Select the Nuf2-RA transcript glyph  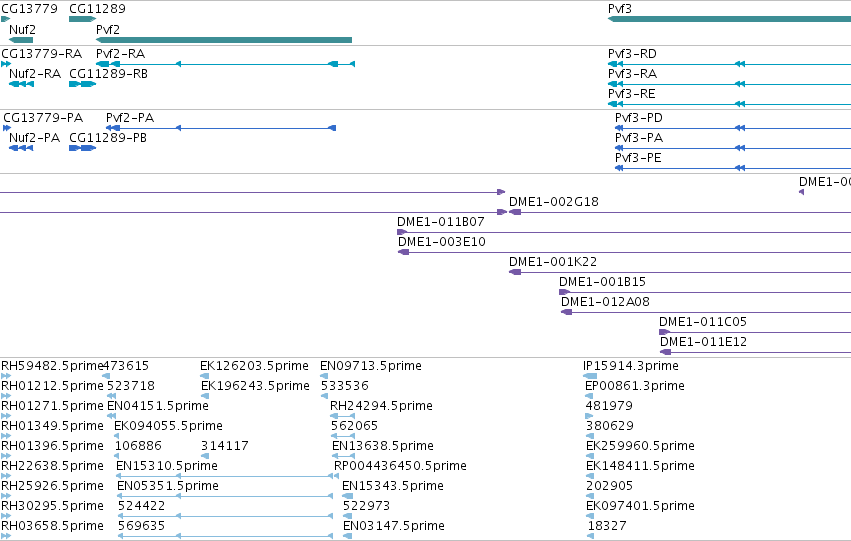click(x=21, y=84)
